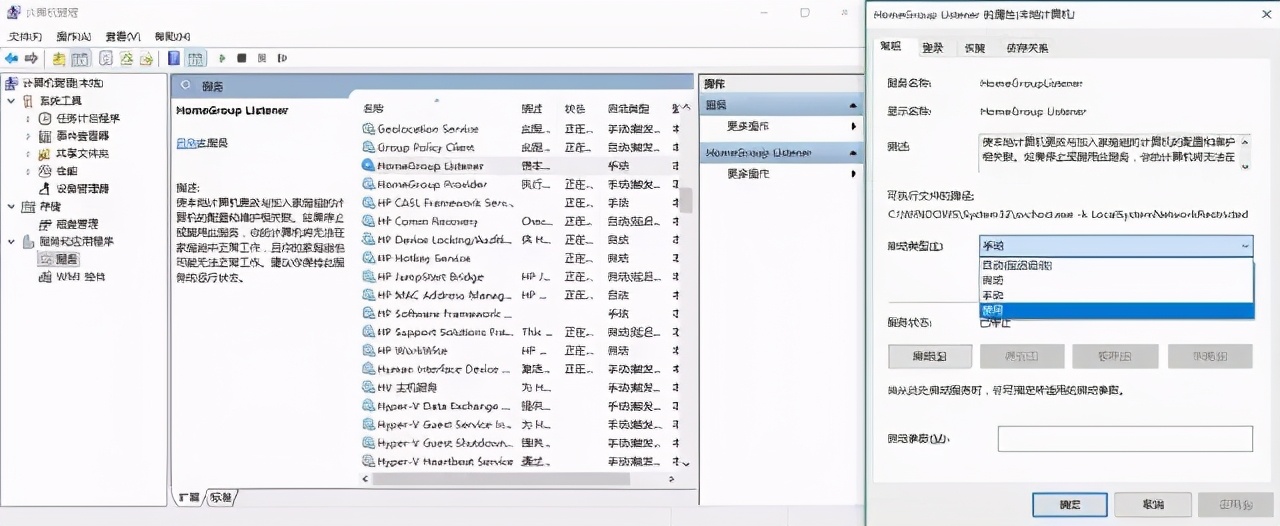Collapse the System Tools tree node
The image size is (1280, 526).
pyautogui.click(x=12, y=101)
